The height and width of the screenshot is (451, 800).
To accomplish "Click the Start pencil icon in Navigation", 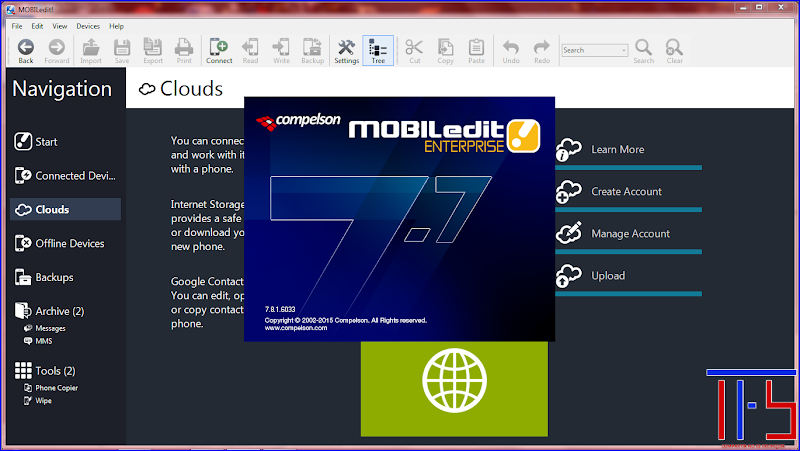I will pyautogui.click(x=23, y=141).
